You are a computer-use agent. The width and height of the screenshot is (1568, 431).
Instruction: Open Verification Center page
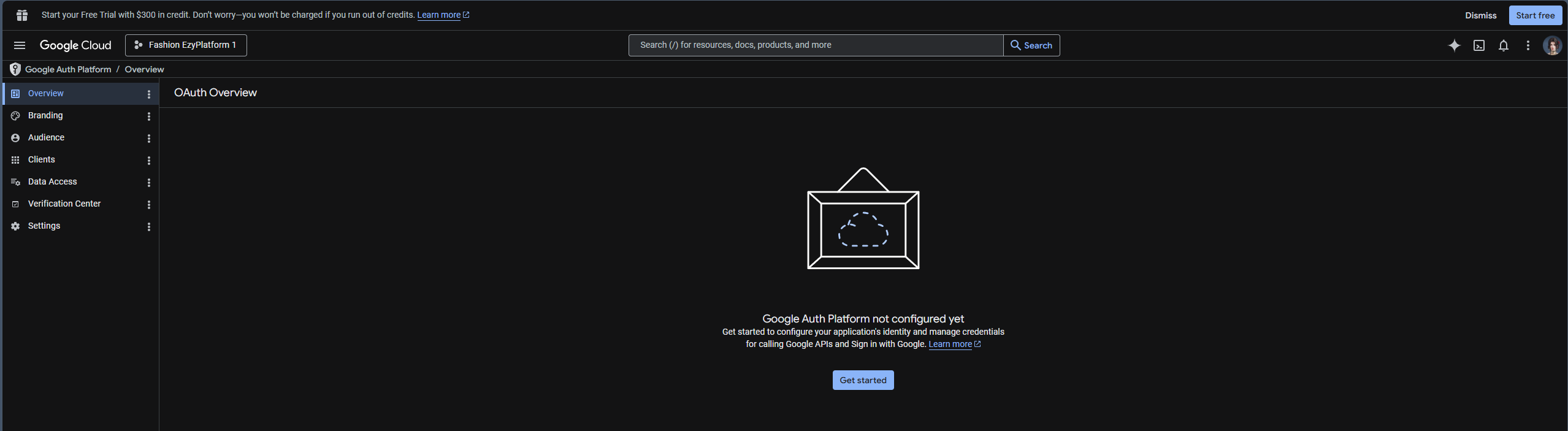[64, 204]
